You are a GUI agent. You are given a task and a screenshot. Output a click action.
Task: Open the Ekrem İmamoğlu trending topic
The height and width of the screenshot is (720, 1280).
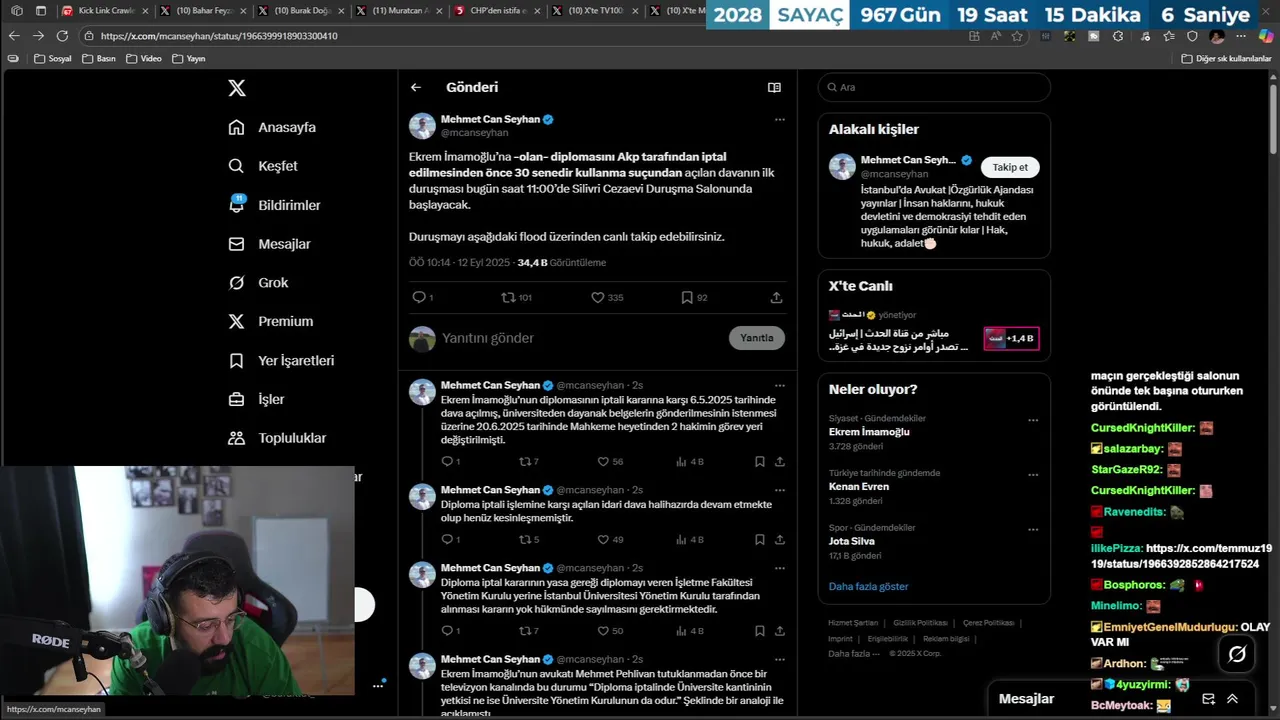(869, 432)
